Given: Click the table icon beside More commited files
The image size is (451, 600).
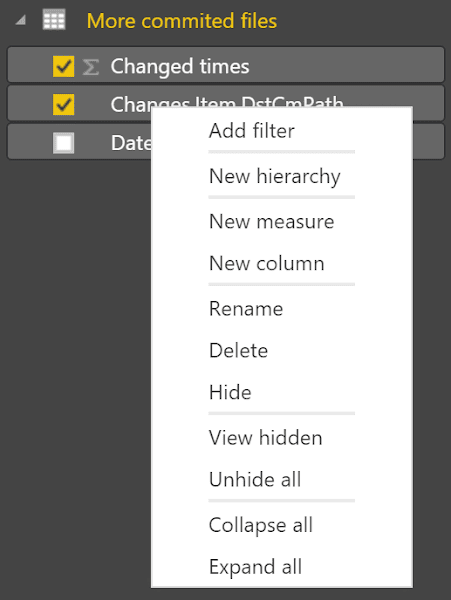Looking at the screenshot, I should [x=54, y=20].
